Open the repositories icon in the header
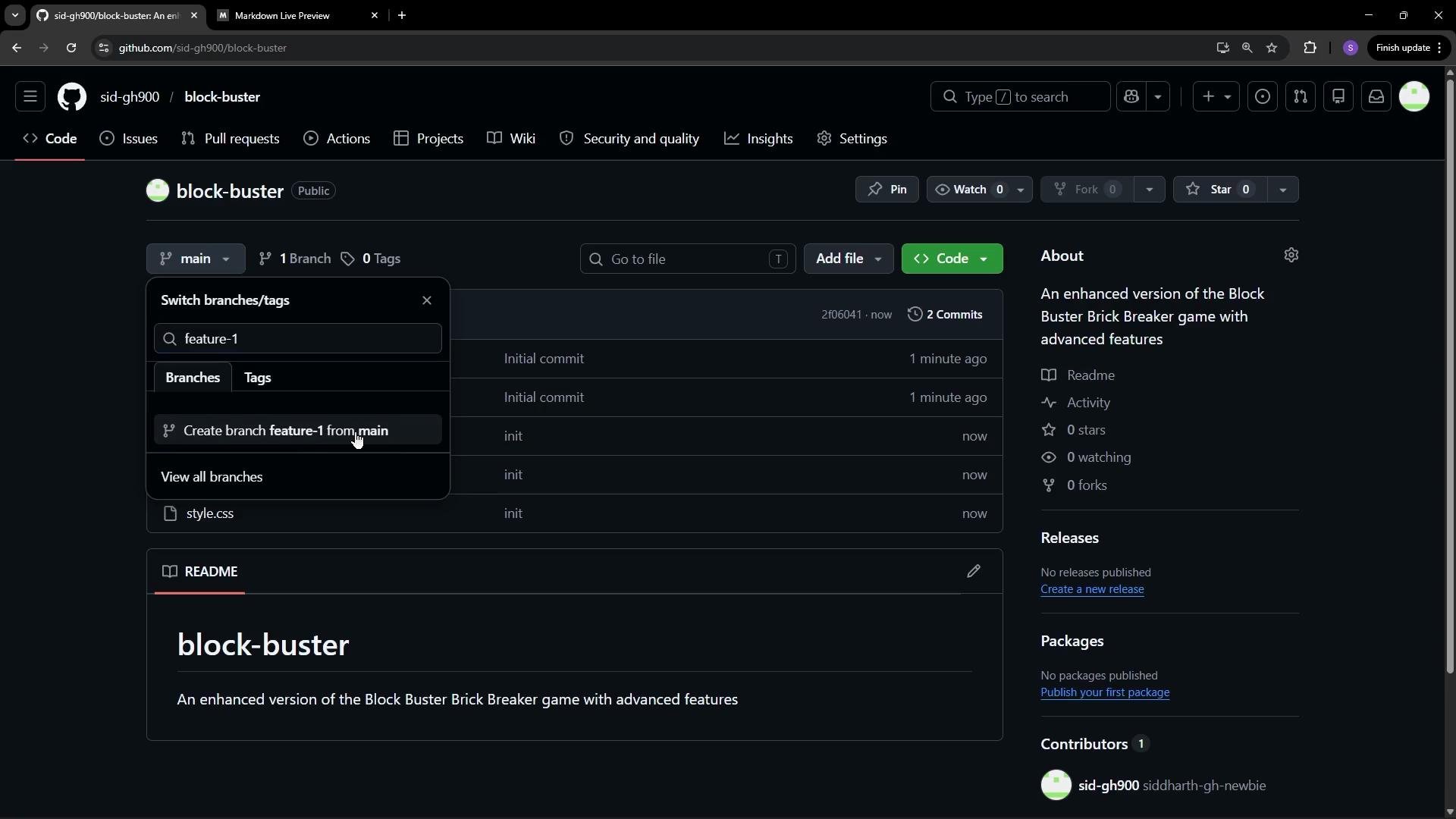The width and height of the screenshot is (1456, 819). (1338, 97)
